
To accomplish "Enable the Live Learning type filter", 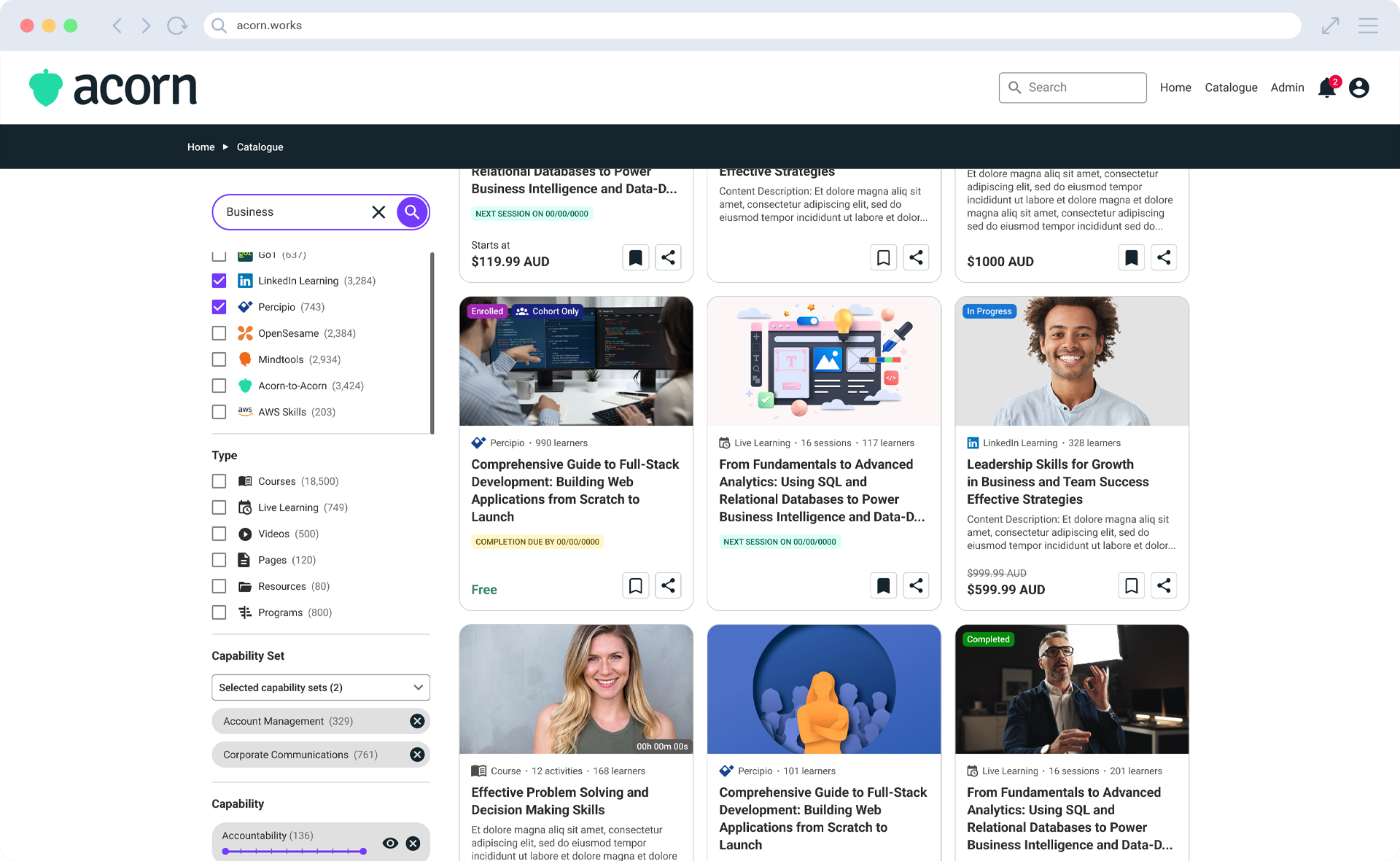I will tap(219, 507).
